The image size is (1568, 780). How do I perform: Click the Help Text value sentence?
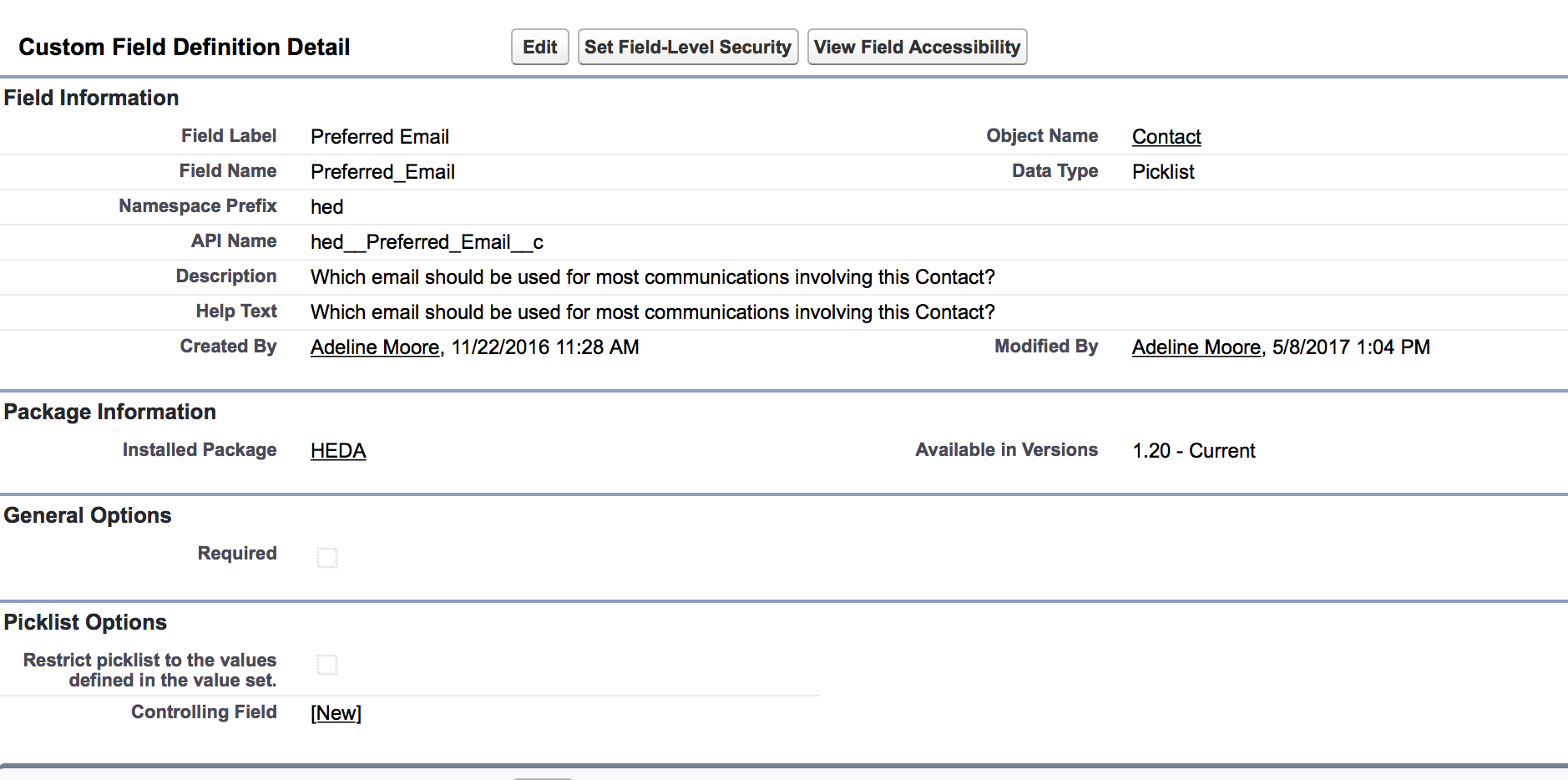click(x=652, y=312)
